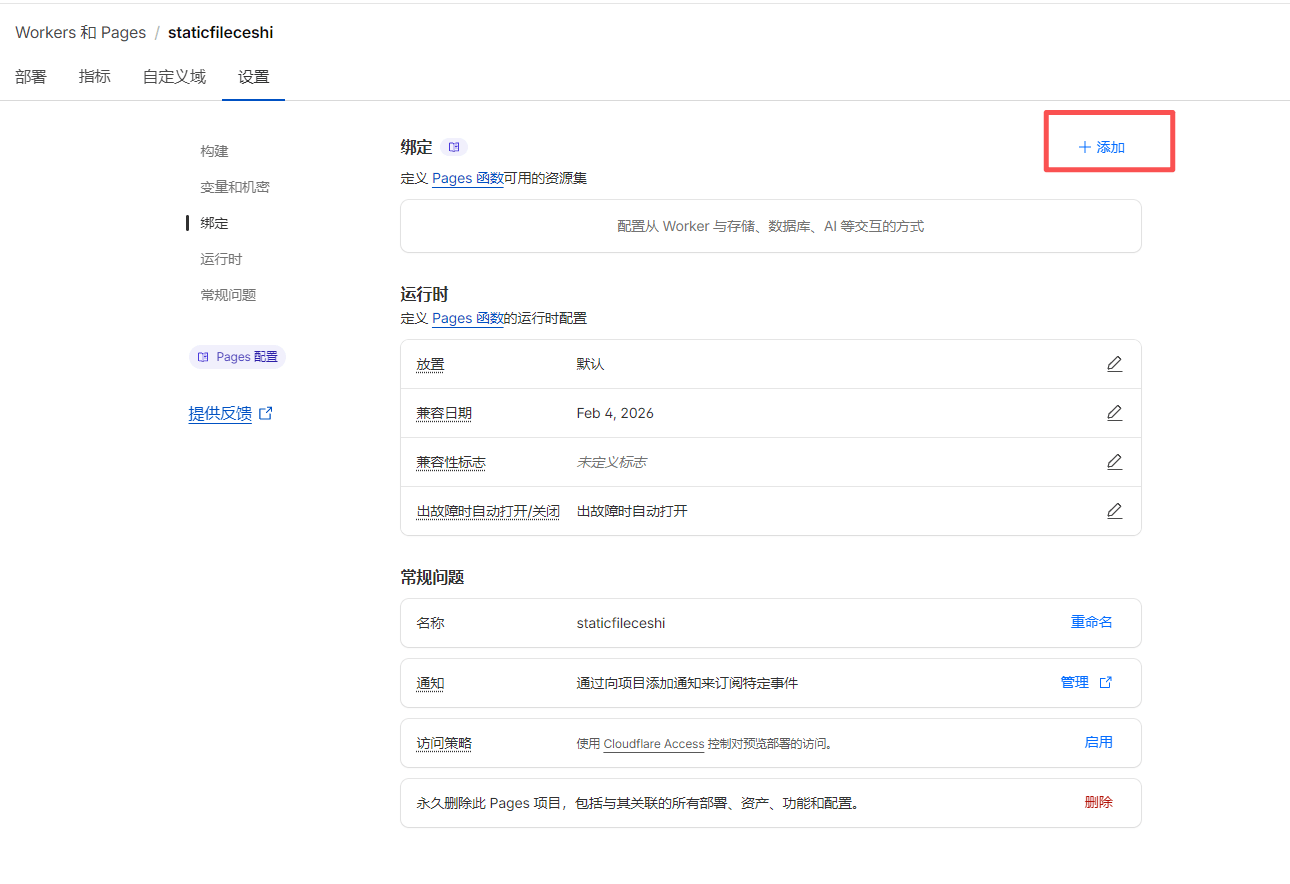Edit the 放置 runtime setting via pencil icon
Screen dimensions: 1290x884
(x=1114, y=363)
